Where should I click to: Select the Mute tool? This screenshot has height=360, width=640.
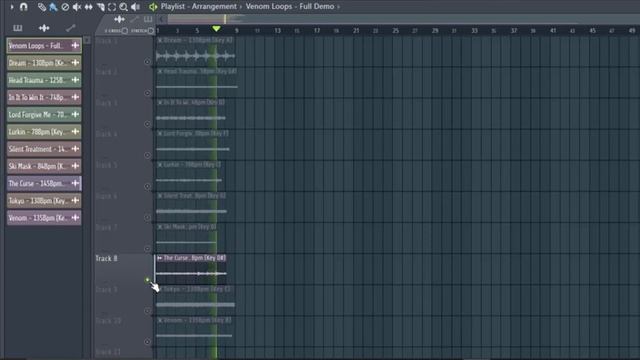(76, 7)
